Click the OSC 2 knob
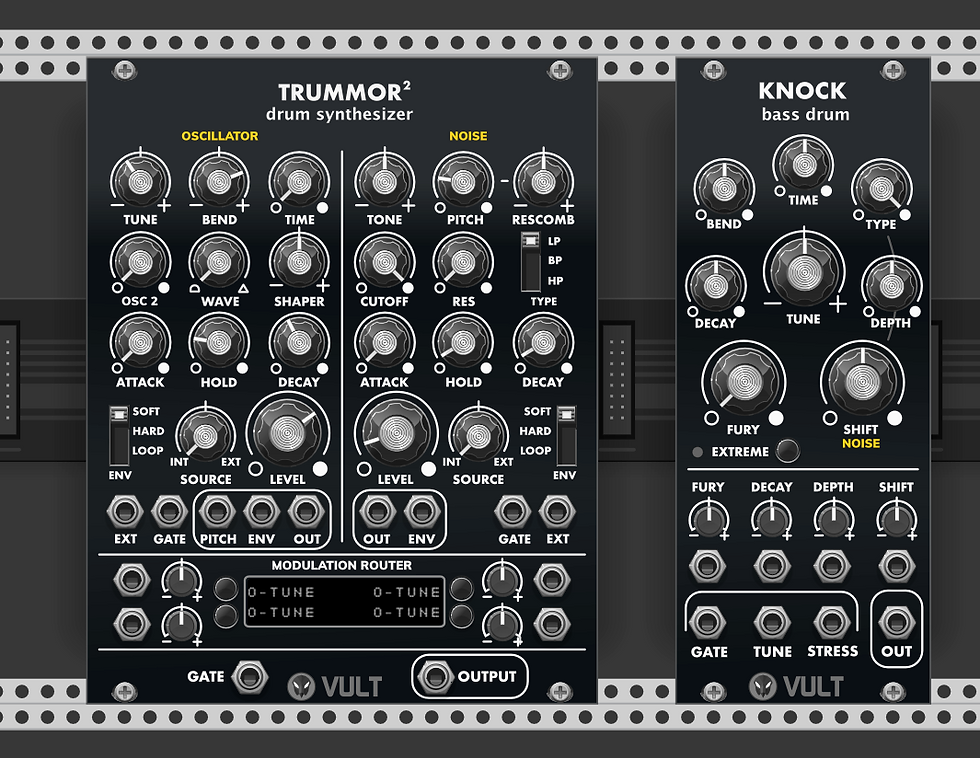 pyautogui.click(x=140, y=262)
